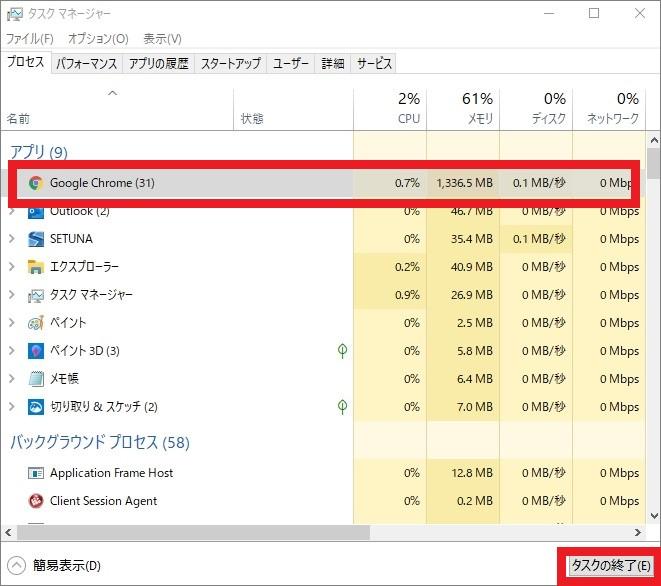Click the アプリ (9) group heading
The width and height of the screenshot is (661, 586).
click(38, 152)
